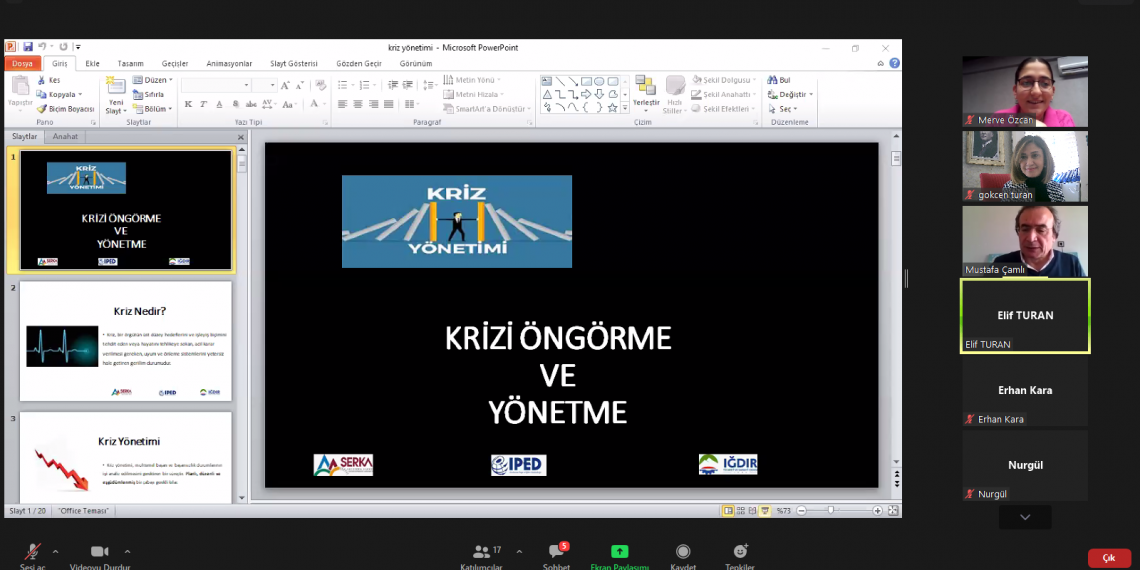Viewport: 1140px width, 570px height.
Task: Show more participants with down chevron
Action: [x=1025, y=517]
